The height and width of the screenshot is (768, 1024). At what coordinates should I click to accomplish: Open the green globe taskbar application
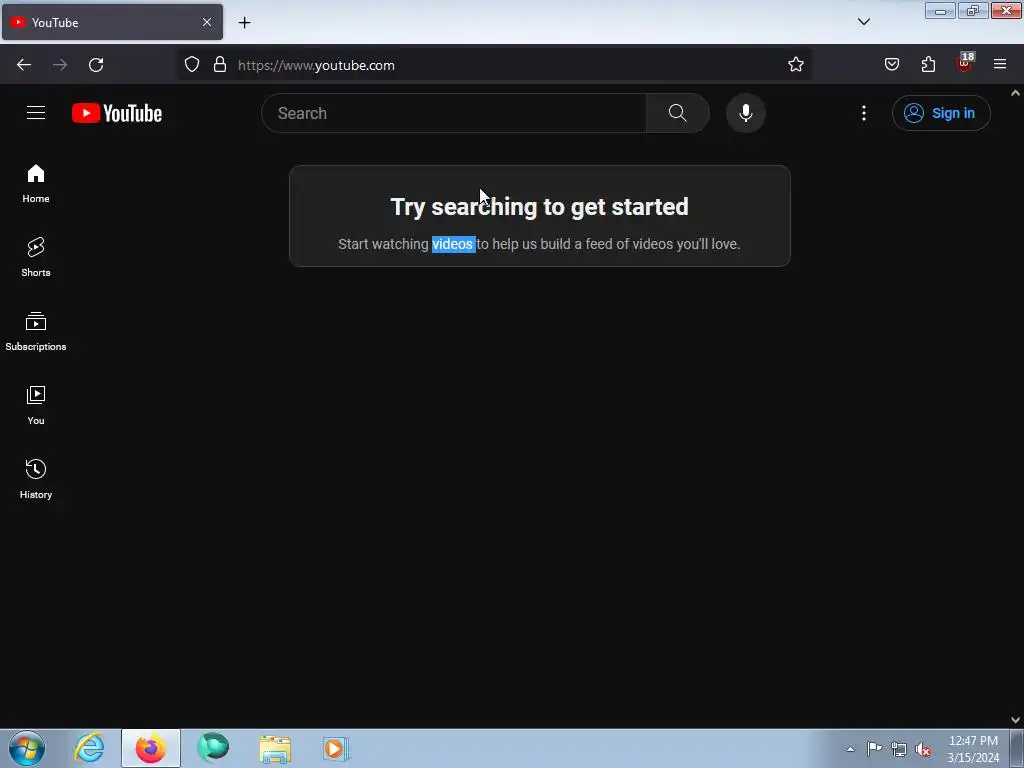[x=213, y=748]
